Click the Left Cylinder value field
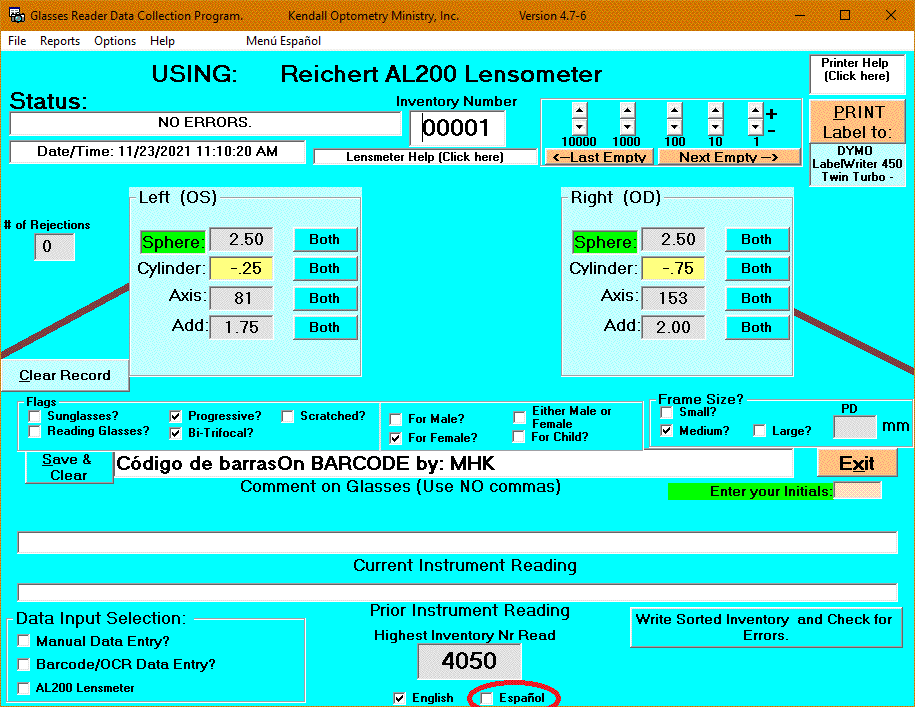915x707 pixels. pos(241,269)
